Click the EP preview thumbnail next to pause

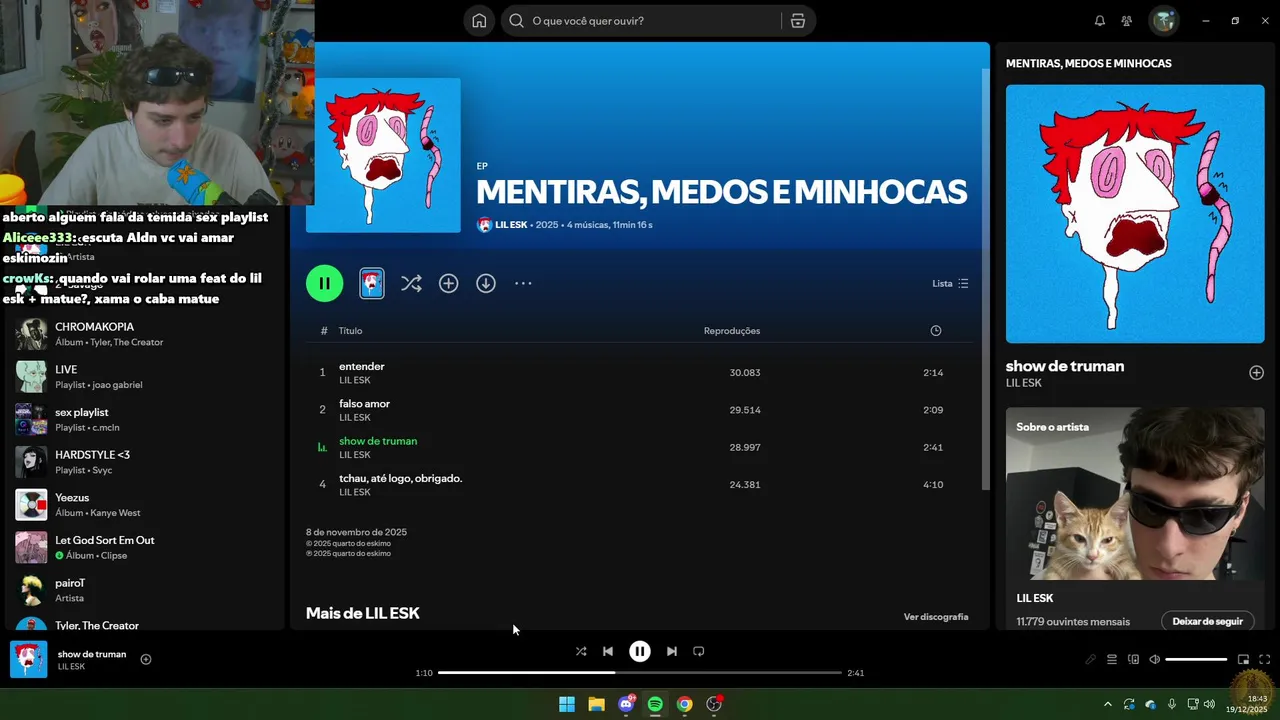372,283
